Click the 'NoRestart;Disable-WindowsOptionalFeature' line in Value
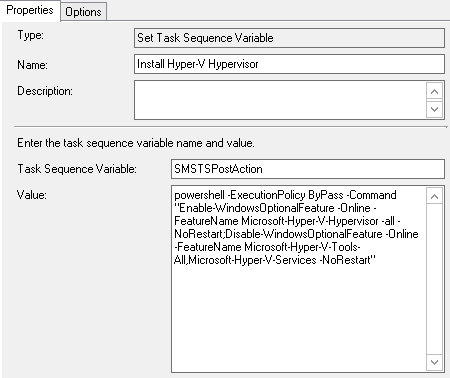The width and height of the screenshot is (450, 378). (x=296, y=234)
